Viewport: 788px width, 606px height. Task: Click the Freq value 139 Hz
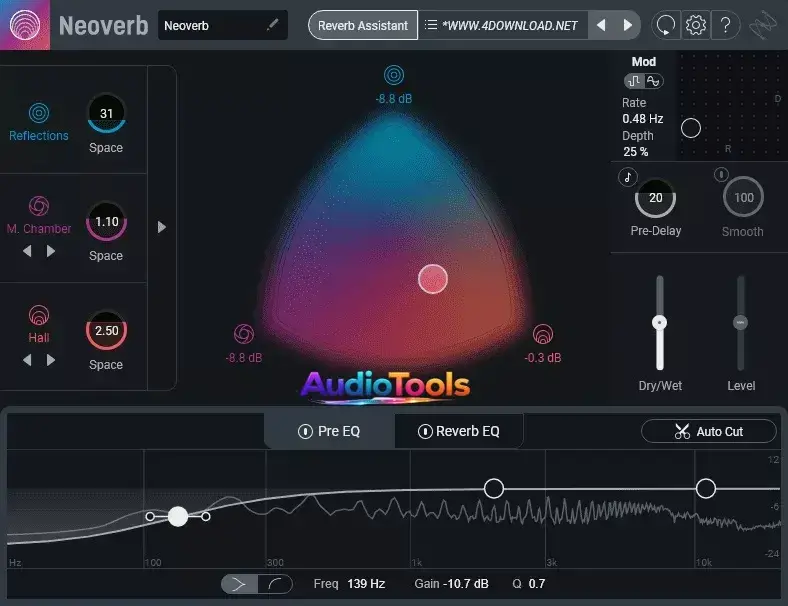[x=366, y=584]
